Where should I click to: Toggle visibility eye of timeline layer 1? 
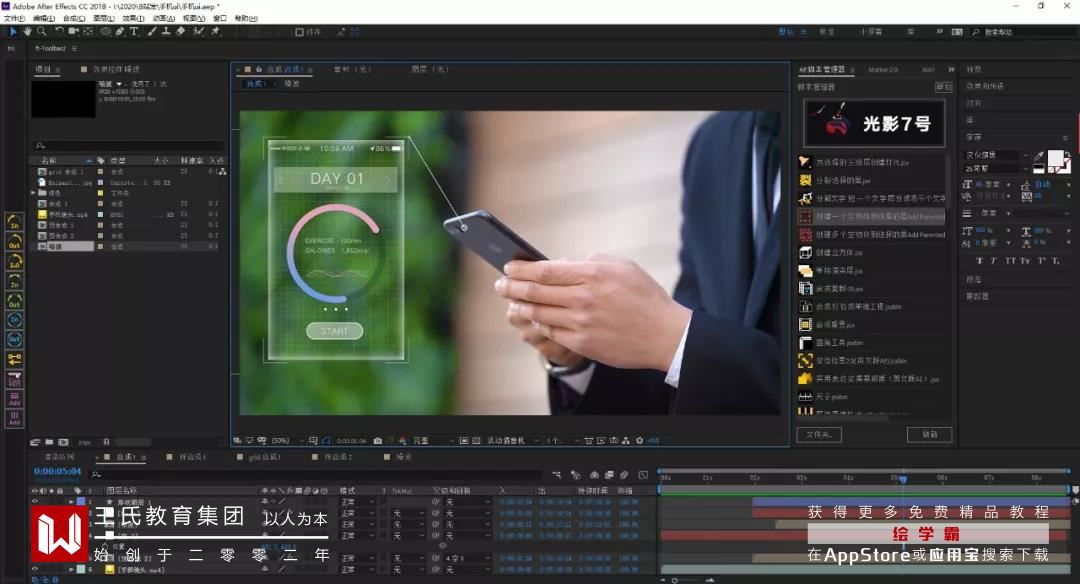(35, 502)
